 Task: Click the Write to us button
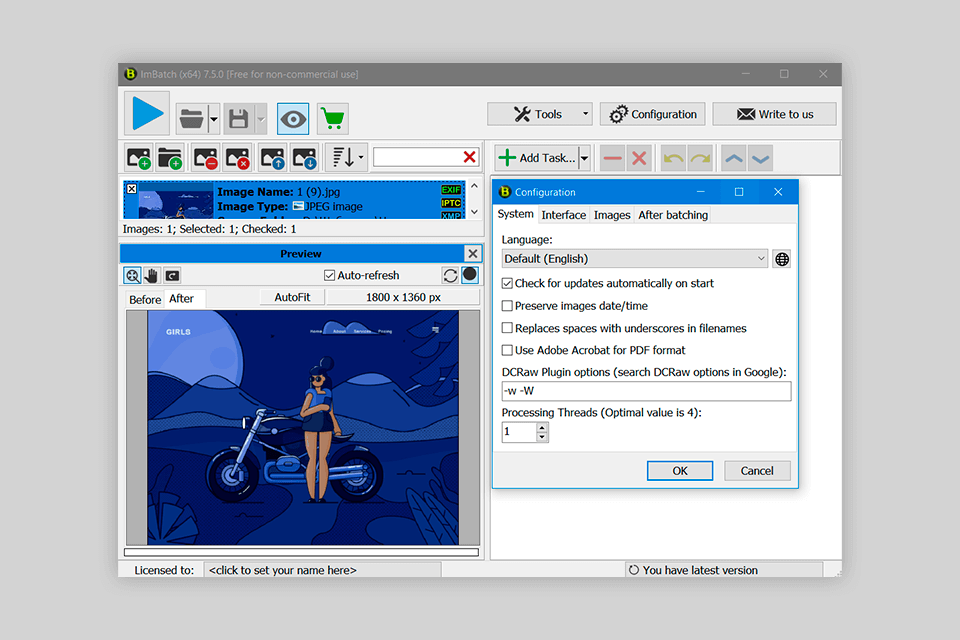point(774,114)
